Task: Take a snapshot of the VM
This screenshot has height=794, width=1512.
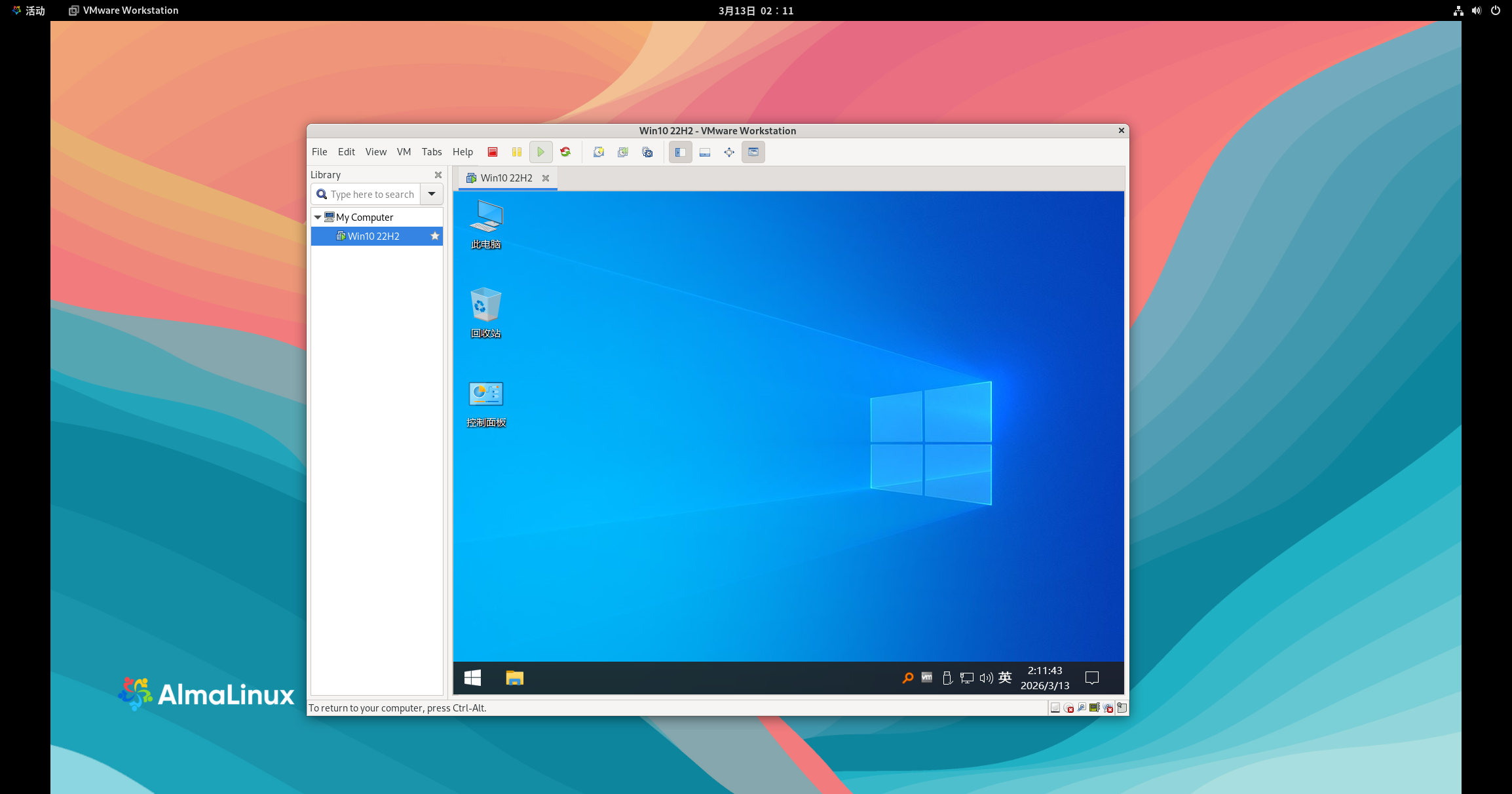Action: 599,152
